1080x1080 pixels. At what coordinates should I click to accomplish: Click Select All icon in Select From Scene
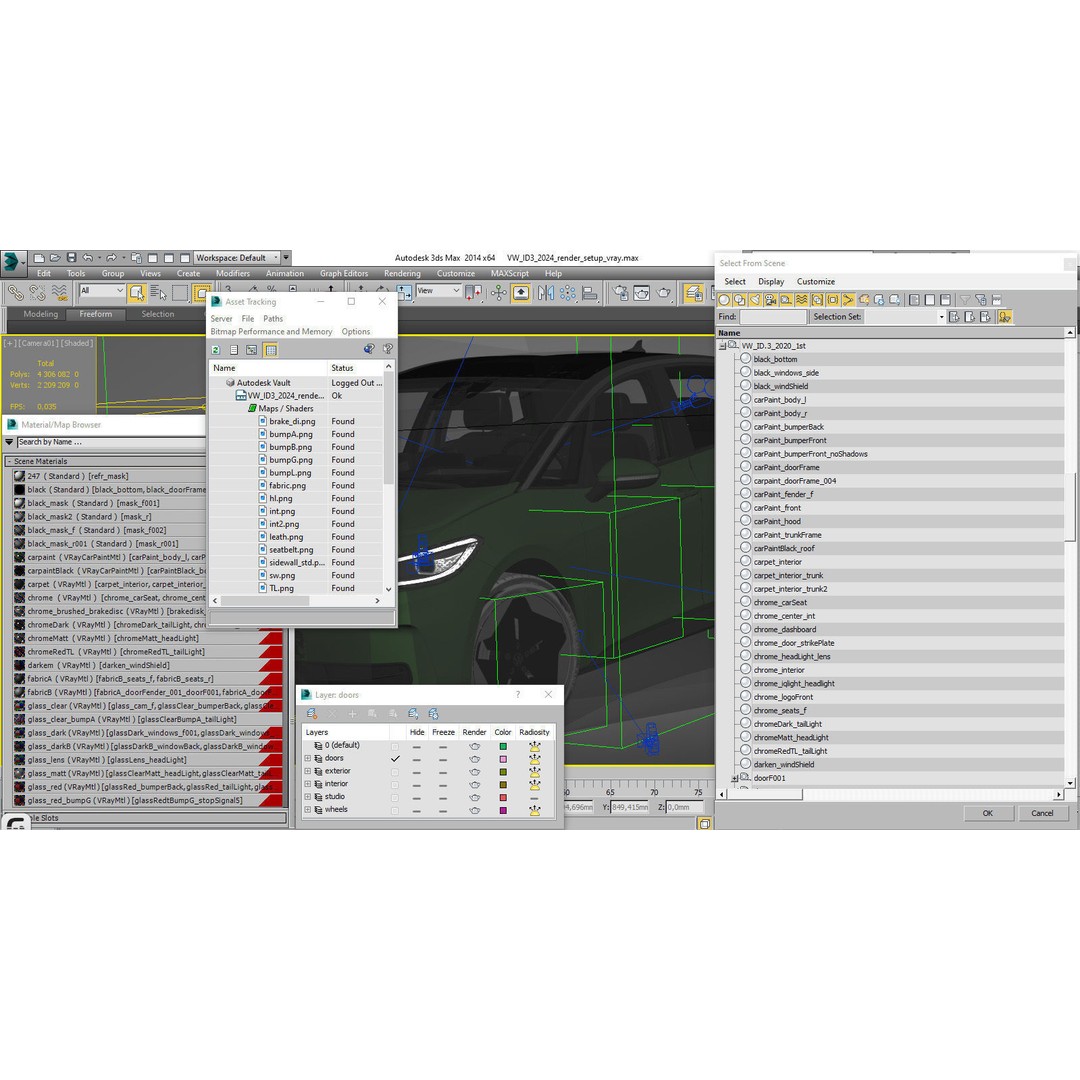(914, 300)
